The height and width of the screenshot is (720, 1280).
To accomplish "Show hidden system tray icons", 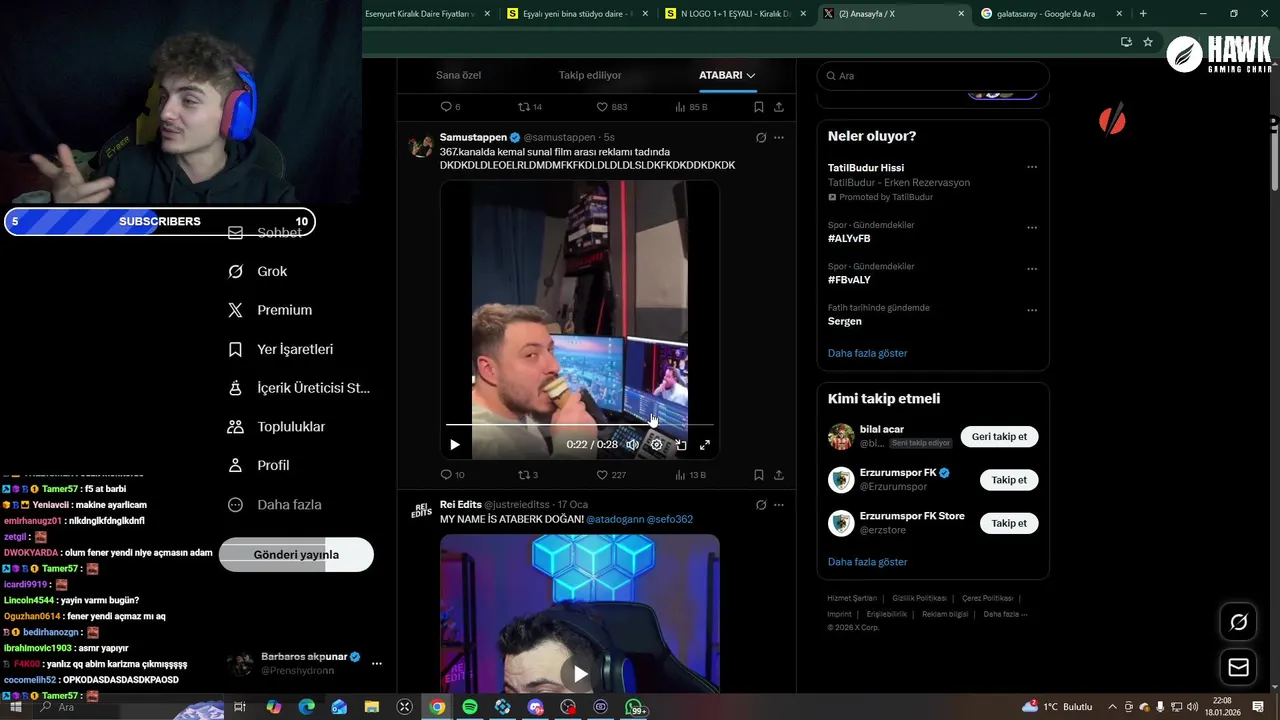I will tap(1113, 707).
